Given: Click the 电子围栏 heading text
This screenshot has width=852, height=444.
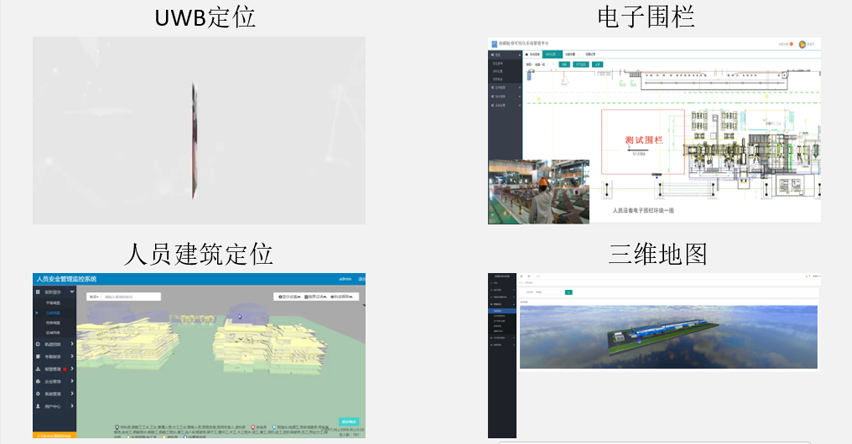Looking at the screenshot, I should tap(646, 17).
